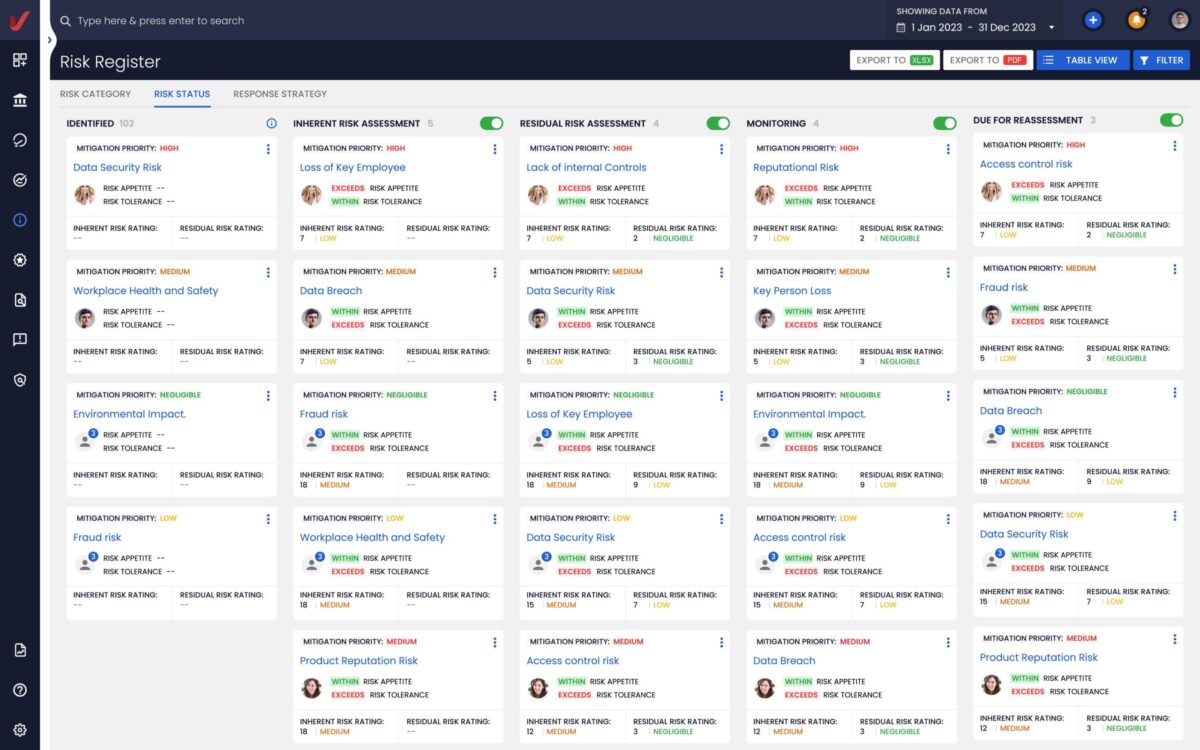Click the info icon beside Identified column

tap(271, 123)
